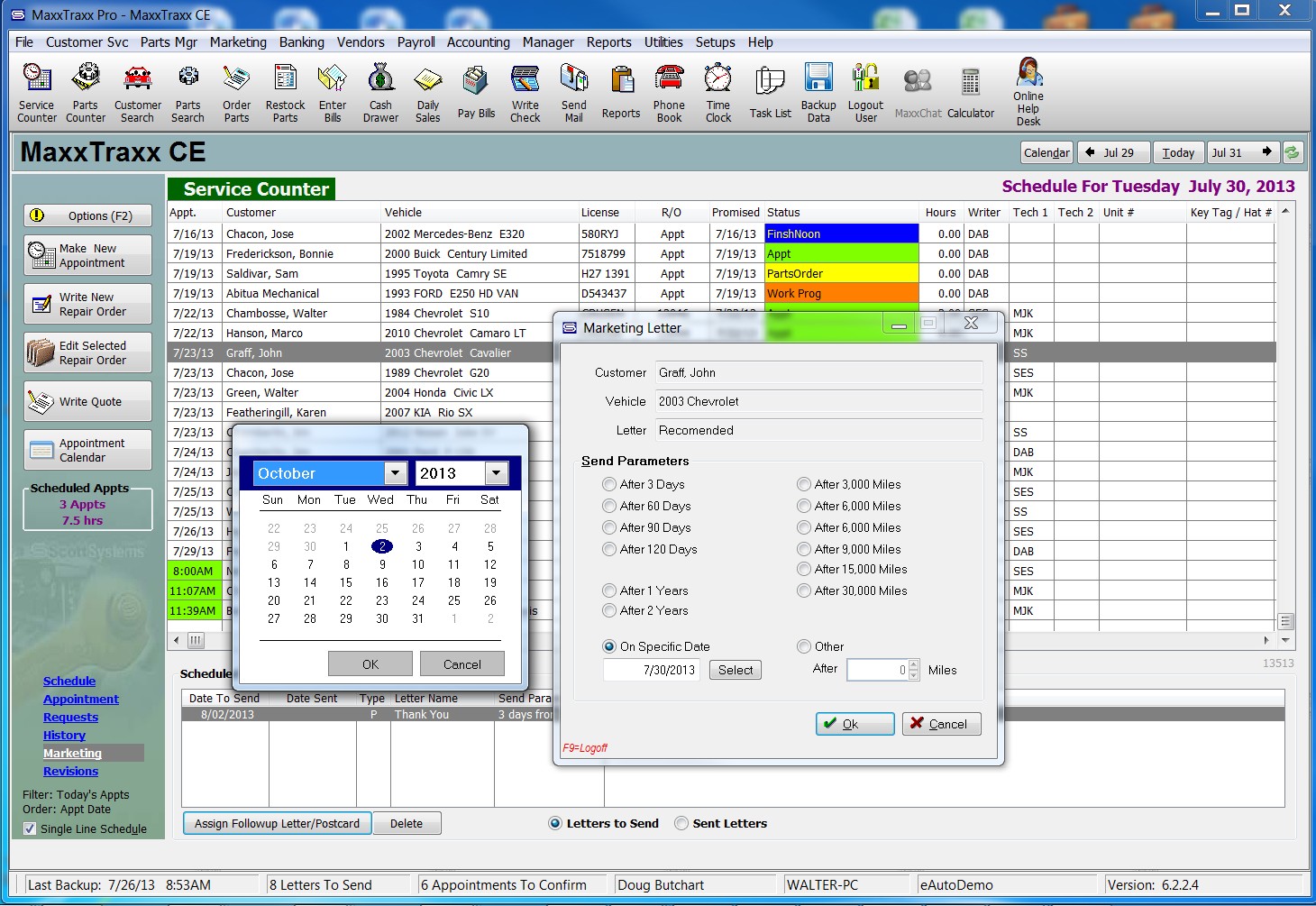
Task: Open the 2013 year dropdown
Action: coord(497,473)
